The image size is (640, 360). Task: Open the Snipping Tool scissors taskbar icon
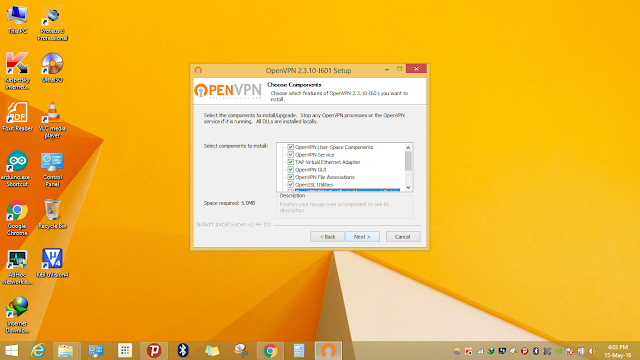coord(241,351)
